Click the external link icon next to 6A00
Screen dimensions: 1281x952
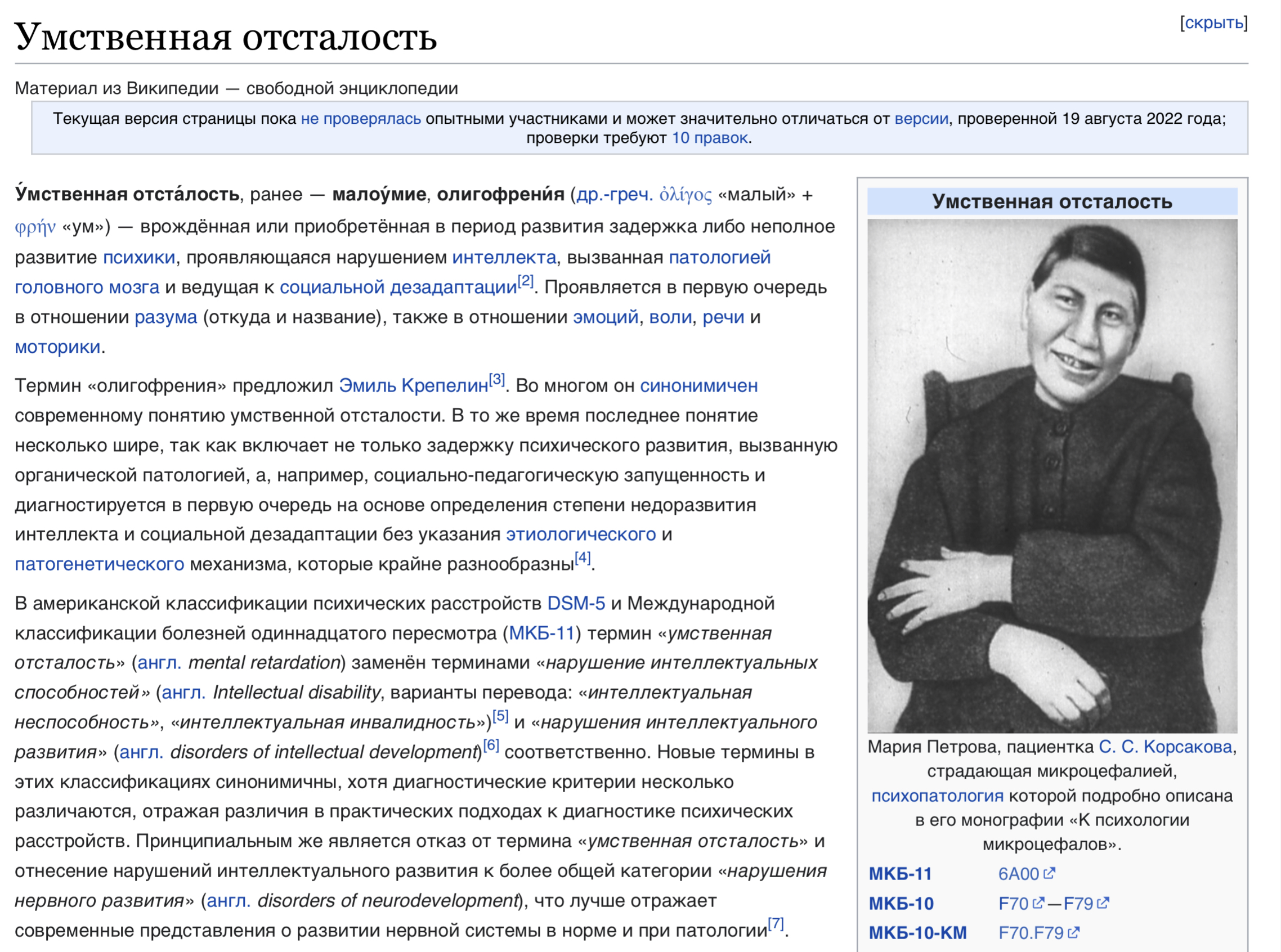1049,873
